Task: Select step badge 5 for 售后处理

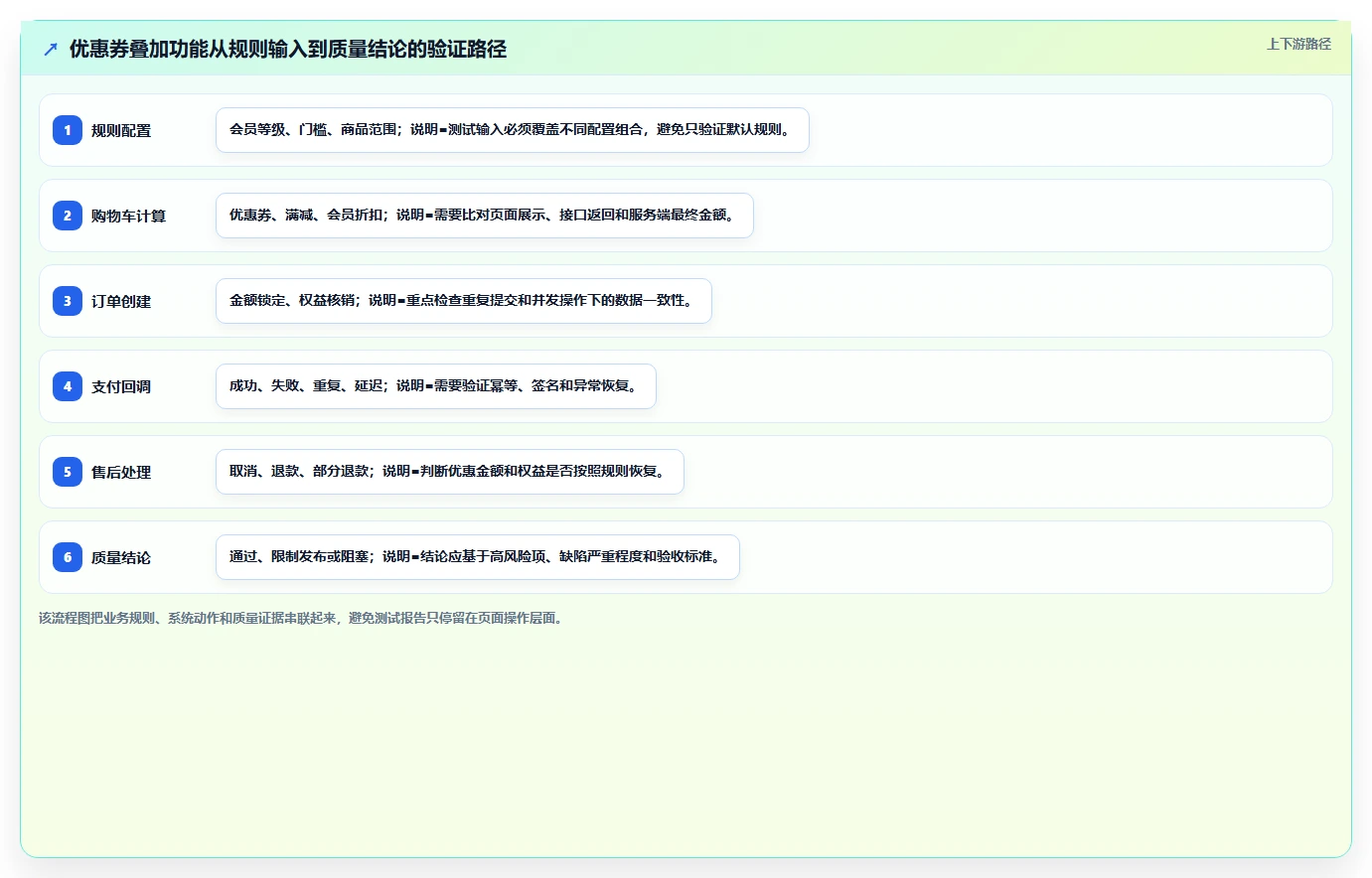Action: (x=68, y=472)
